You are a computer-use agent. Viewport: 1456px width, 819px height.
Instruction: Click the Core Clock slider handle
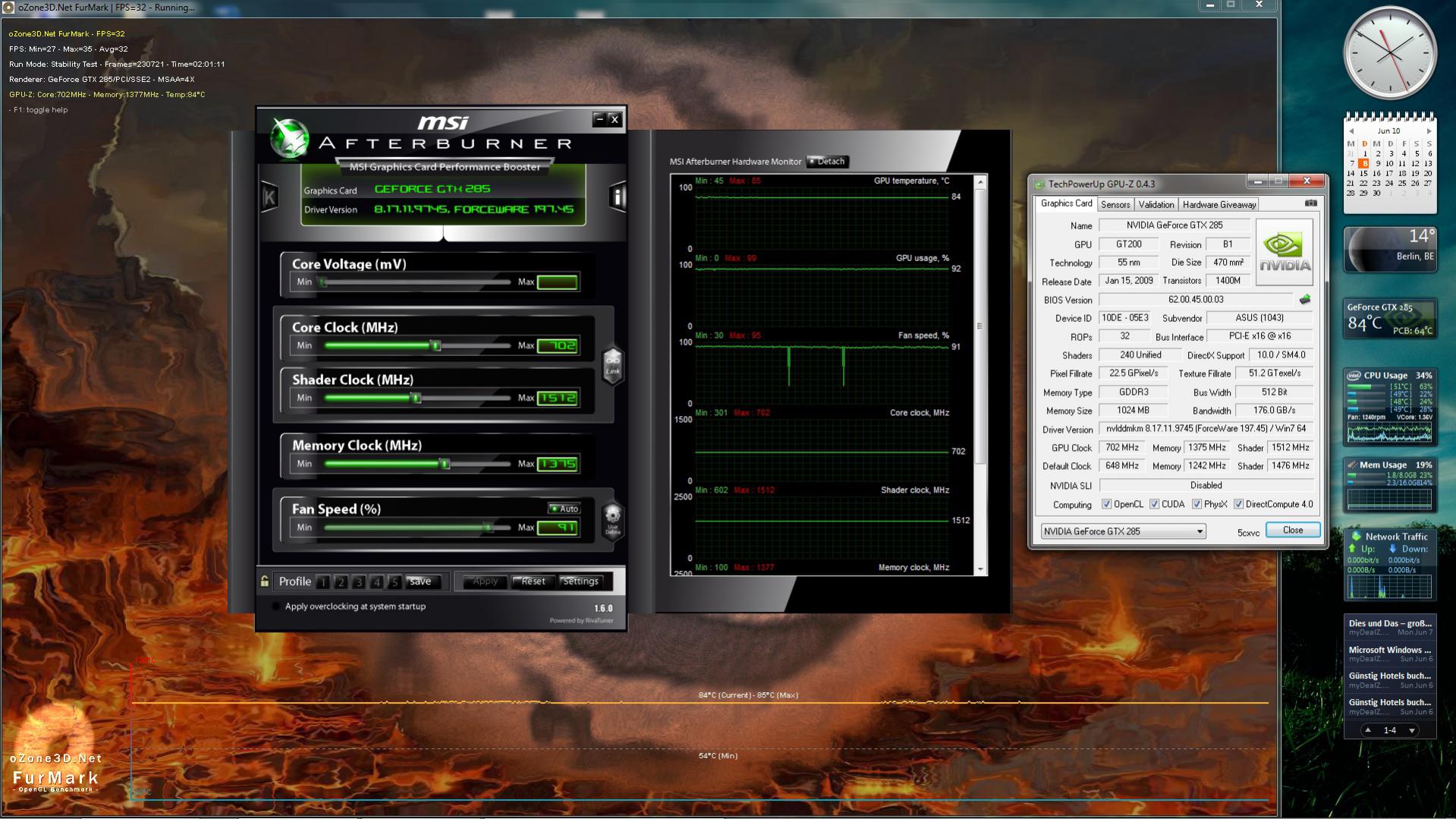(436, 346)
